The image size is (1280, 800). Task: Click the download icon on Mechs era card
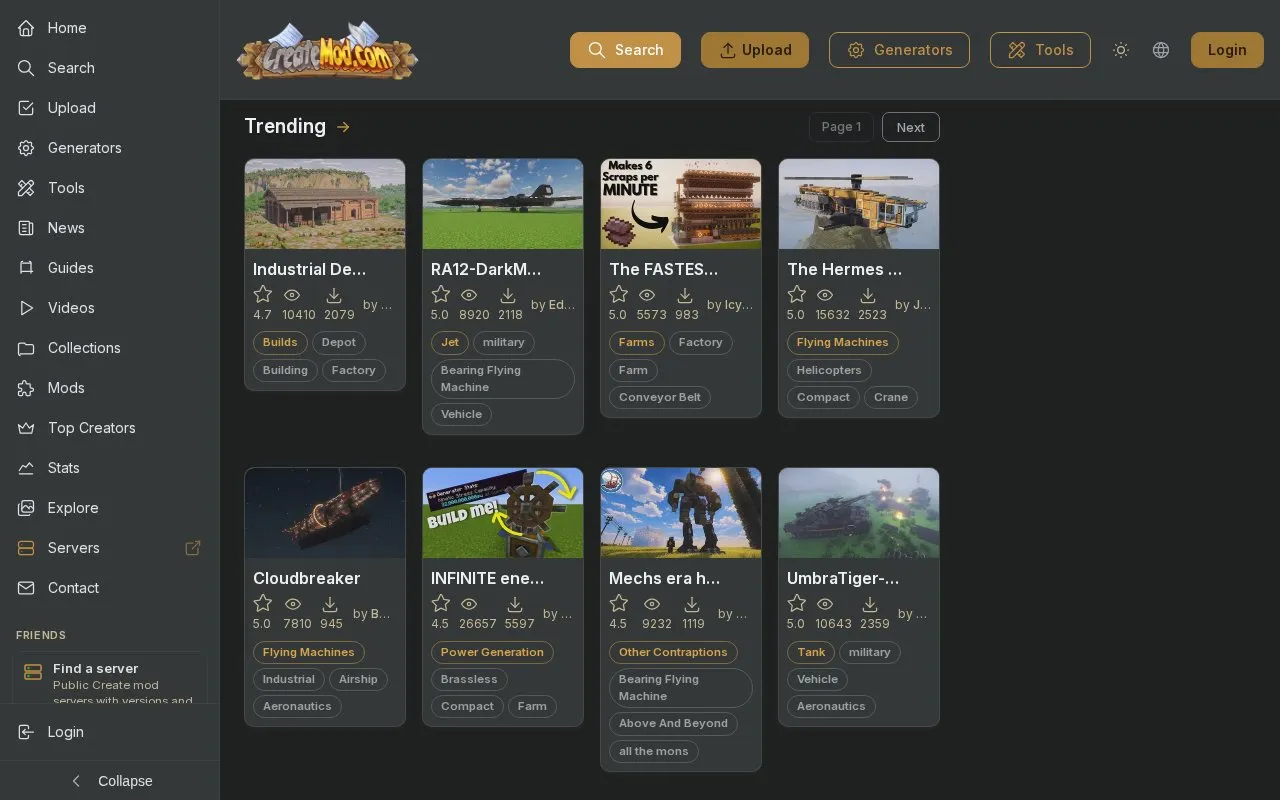pos(692,604)
